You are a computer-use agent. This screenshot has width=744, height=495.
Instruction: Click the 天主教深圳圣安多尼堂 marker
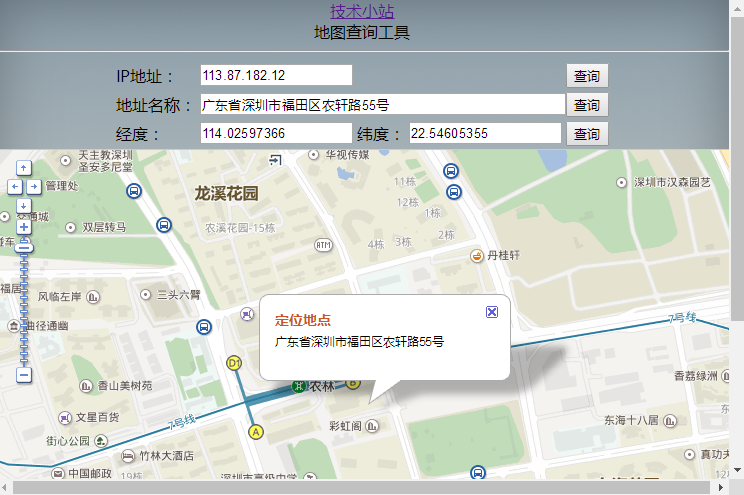pyautogui.click(x=65, y=161)
